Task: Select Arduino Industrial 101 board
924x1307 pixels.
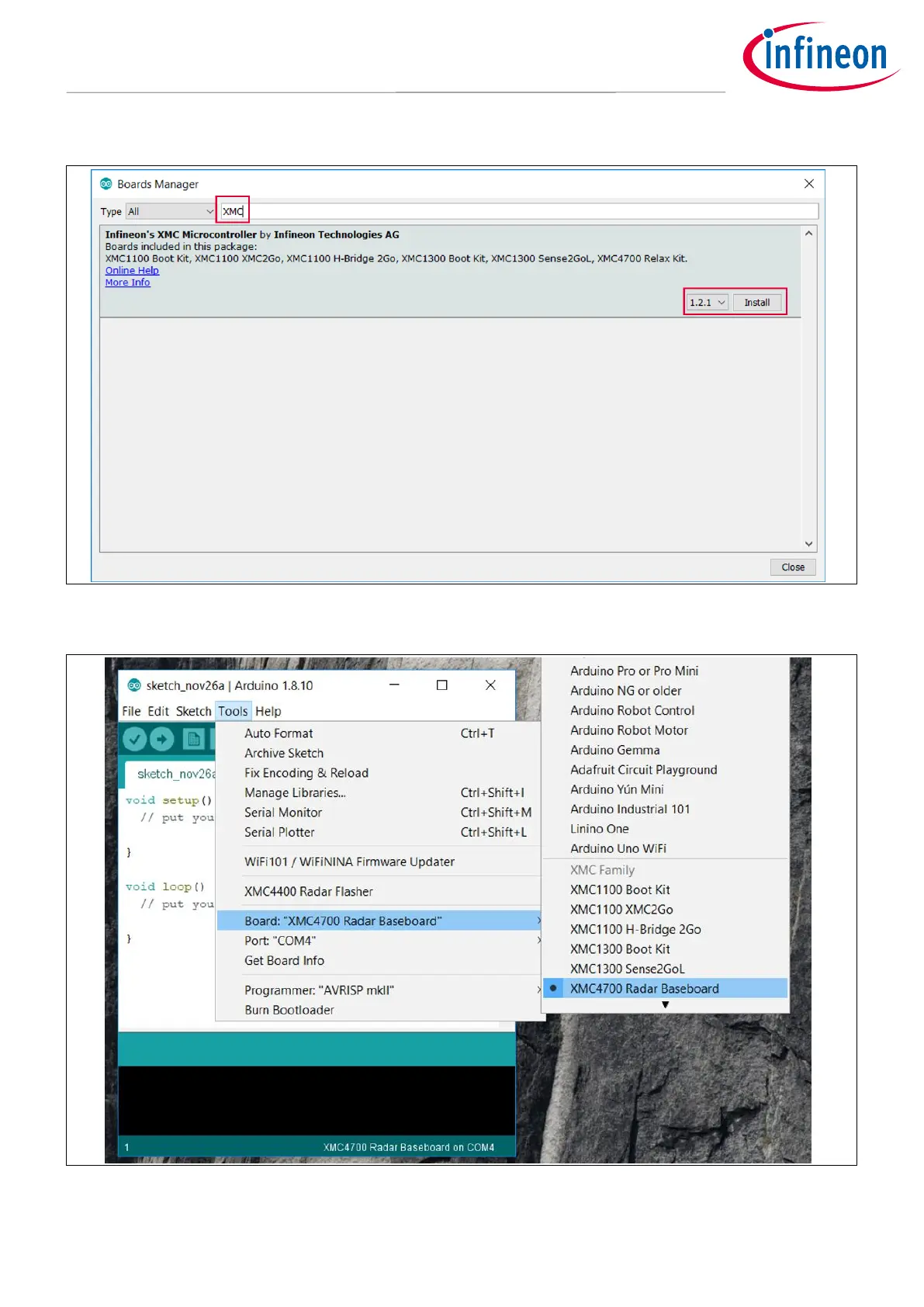Action: (666, 810)
